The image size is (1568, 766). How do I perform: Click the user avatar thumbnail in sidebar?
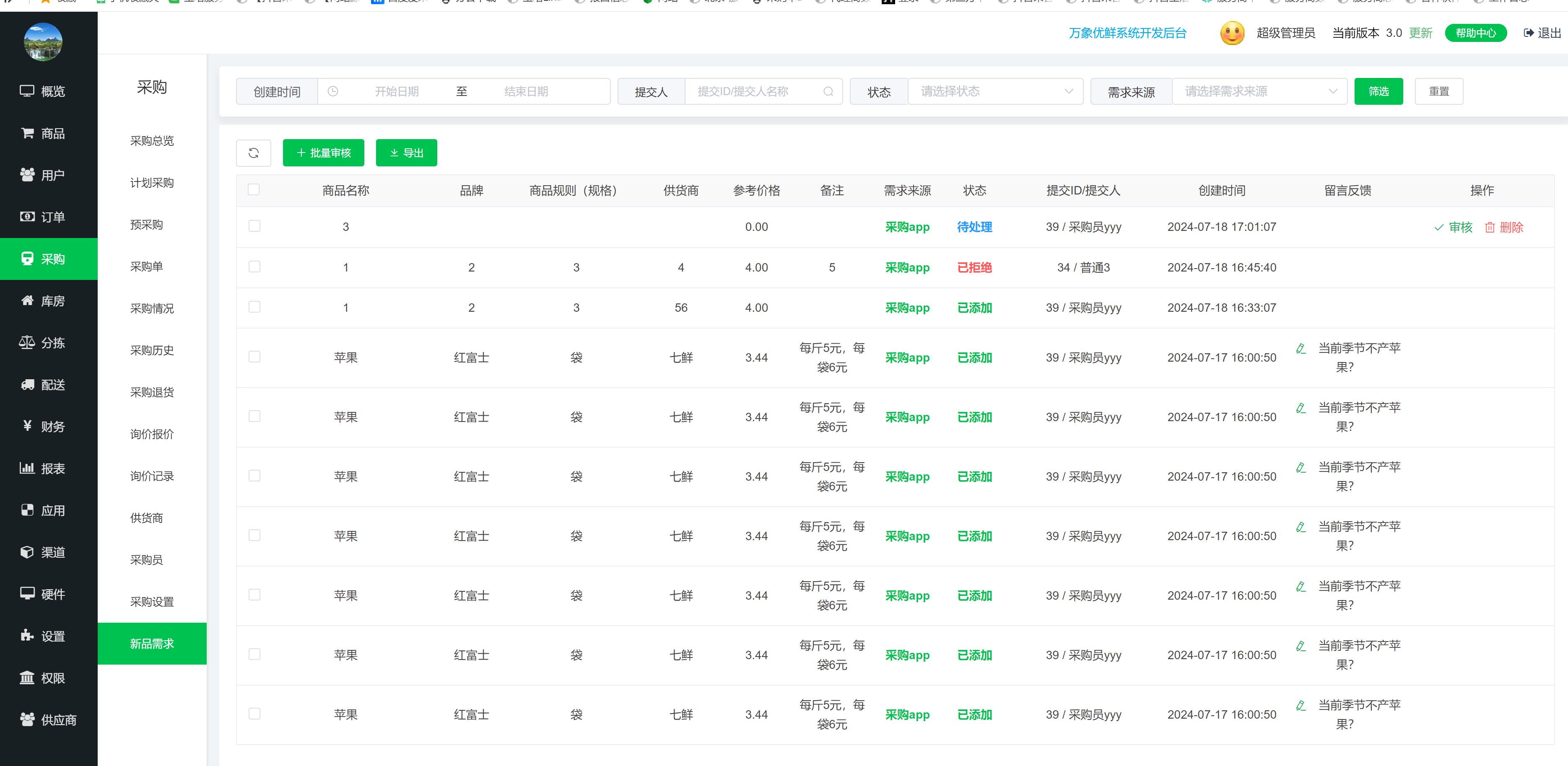pos(43,41)
